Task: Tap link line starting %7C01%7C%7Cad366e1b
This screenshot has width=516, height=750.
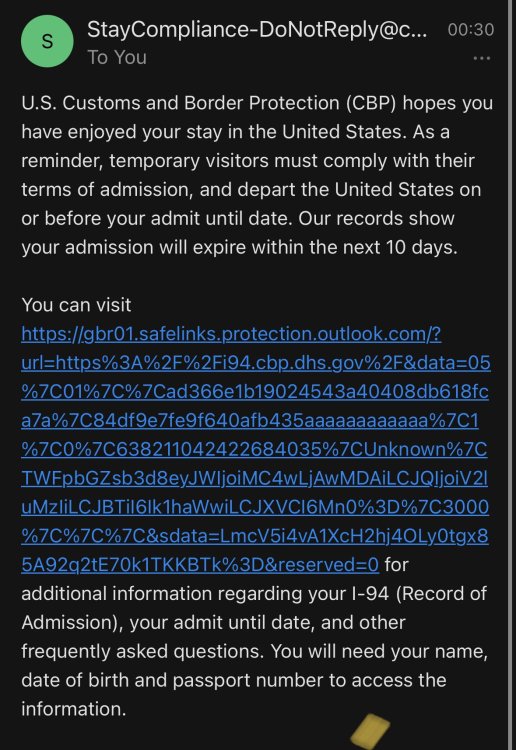Action: tap(255, 391)
